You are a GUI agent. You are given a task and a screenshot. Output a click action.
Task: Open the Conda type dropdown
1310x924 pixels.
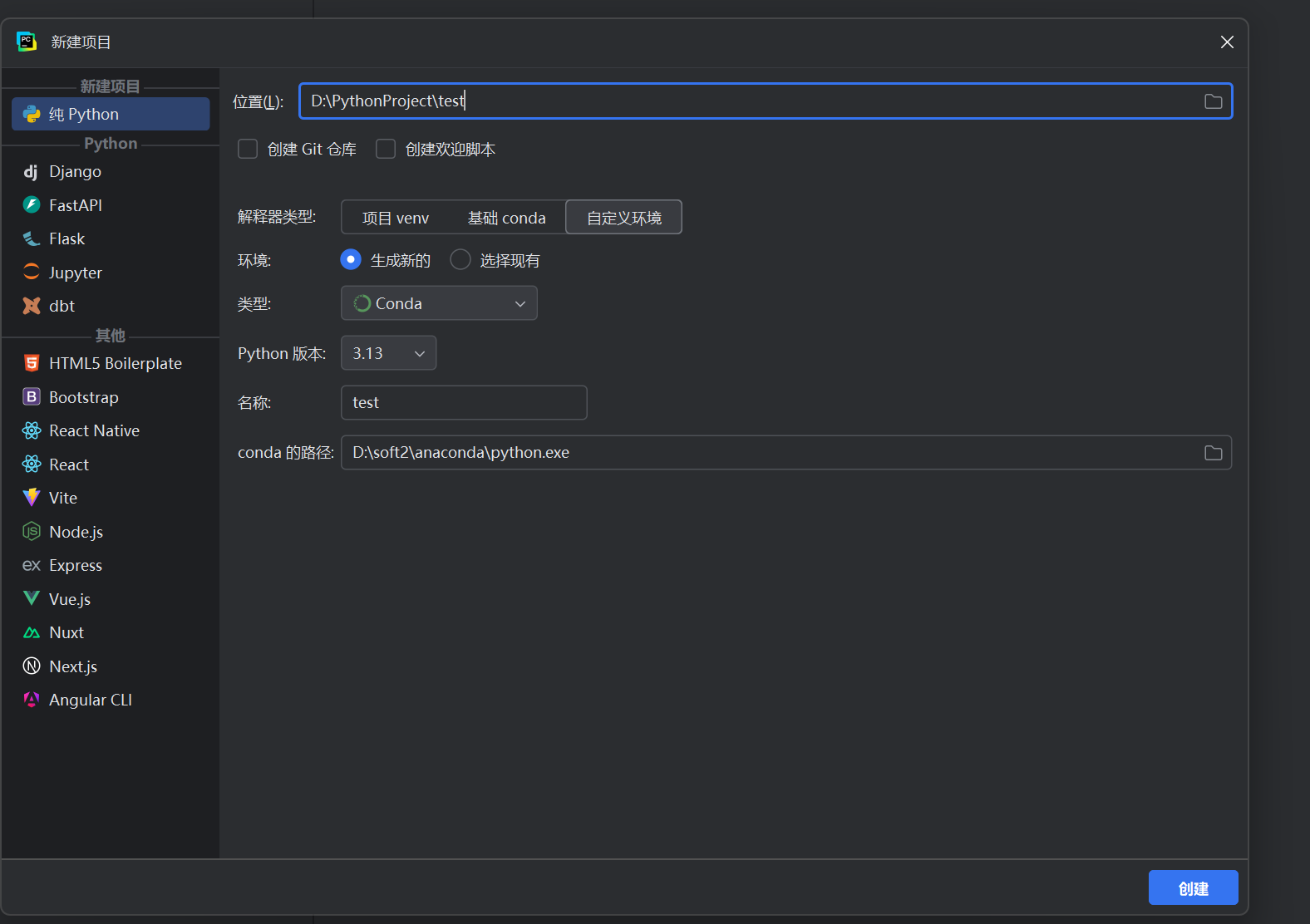point(439,303)
